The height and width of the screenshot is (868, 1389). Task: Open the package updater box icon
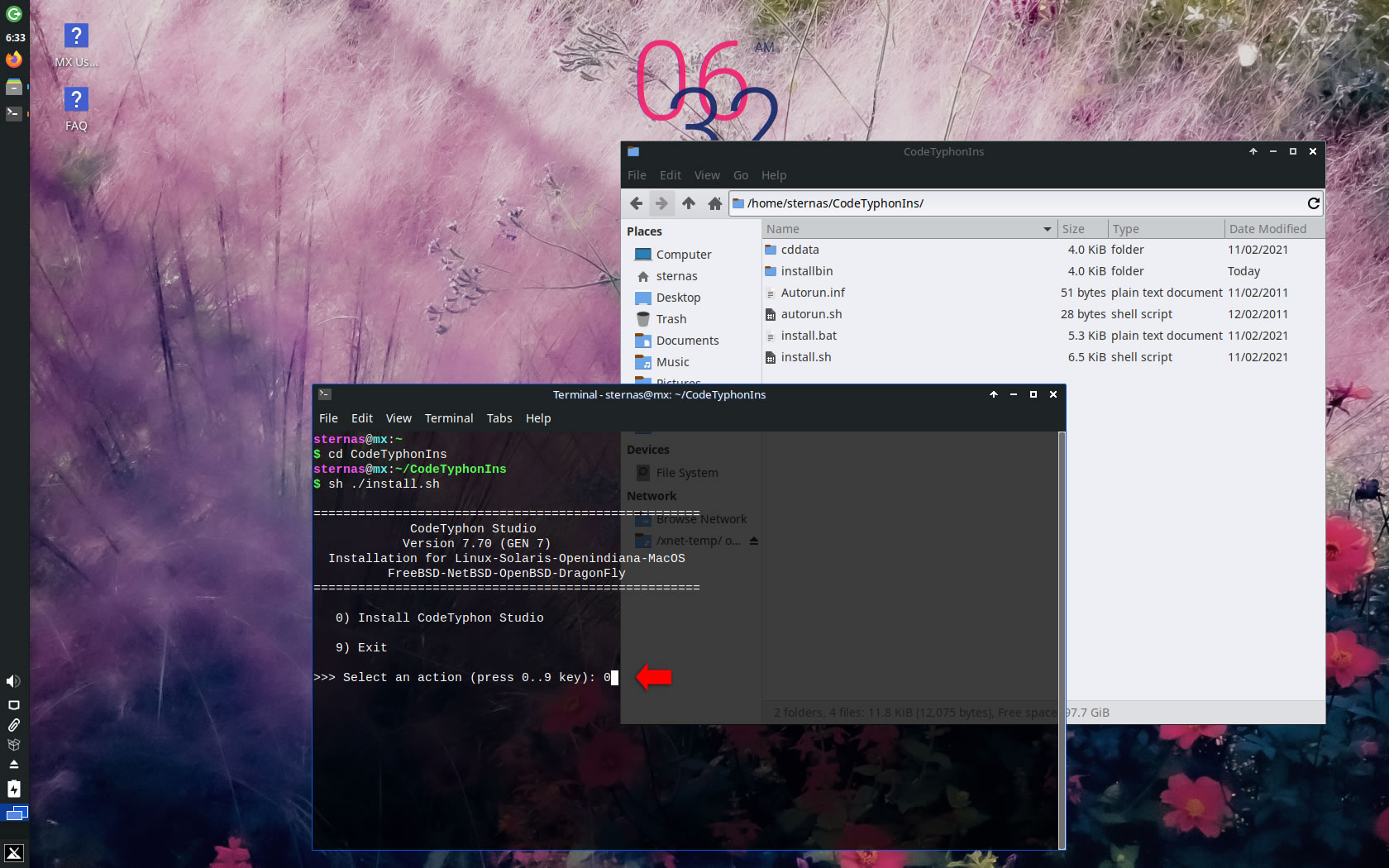13,745
